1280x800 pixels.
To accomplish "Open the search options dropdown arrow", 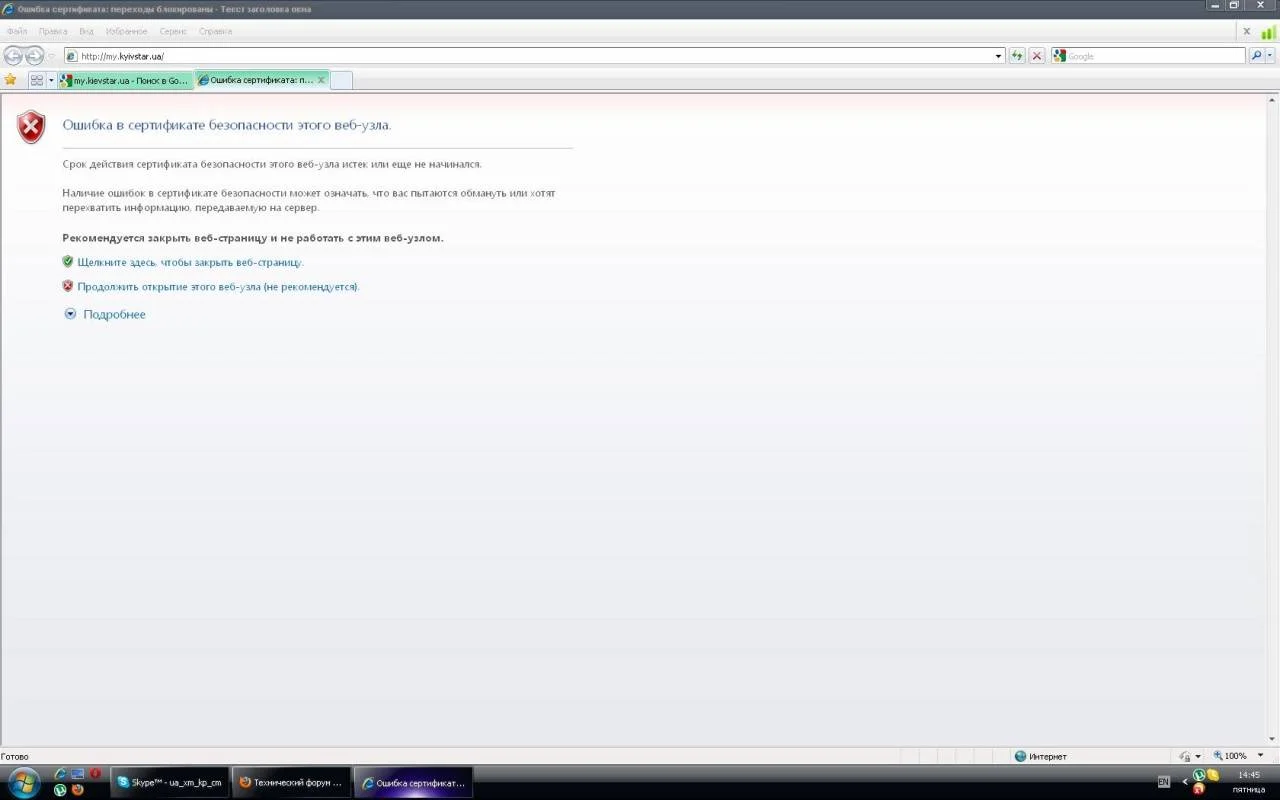I will (1272, 56).
